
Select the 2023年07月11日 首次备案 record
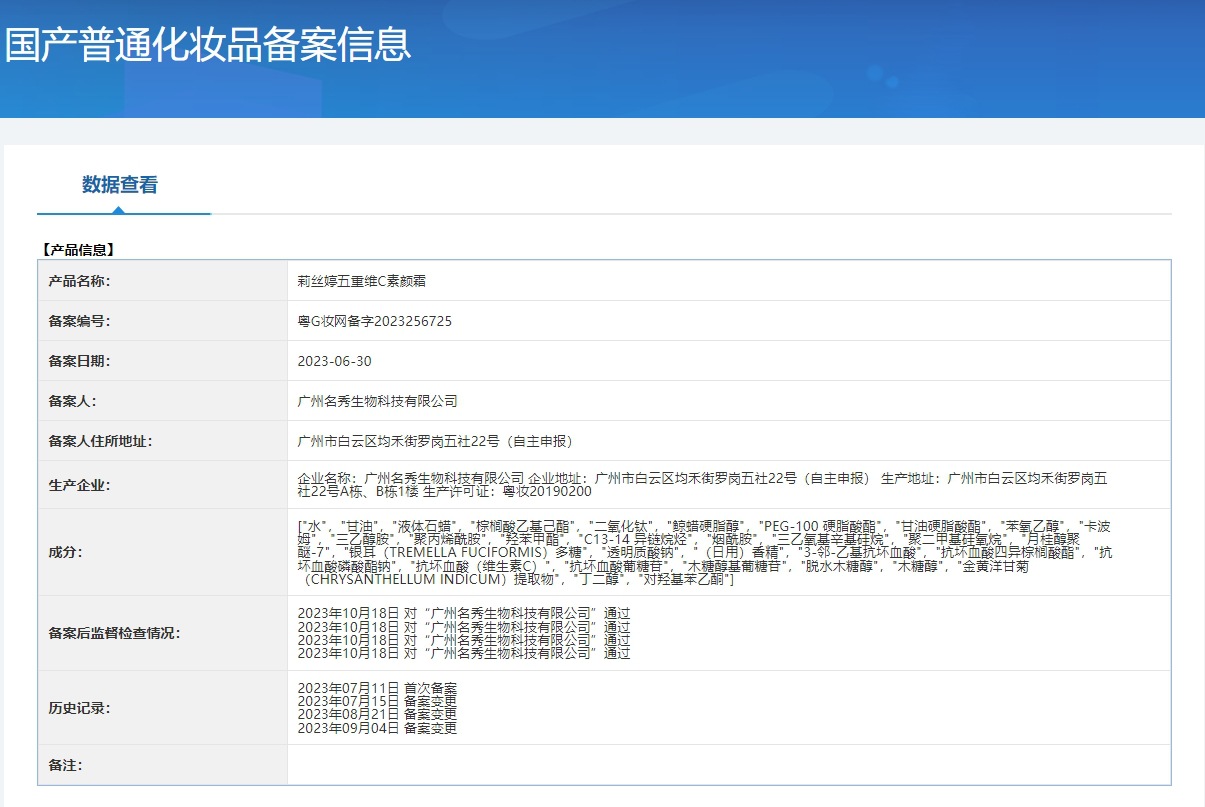point(377,688)
